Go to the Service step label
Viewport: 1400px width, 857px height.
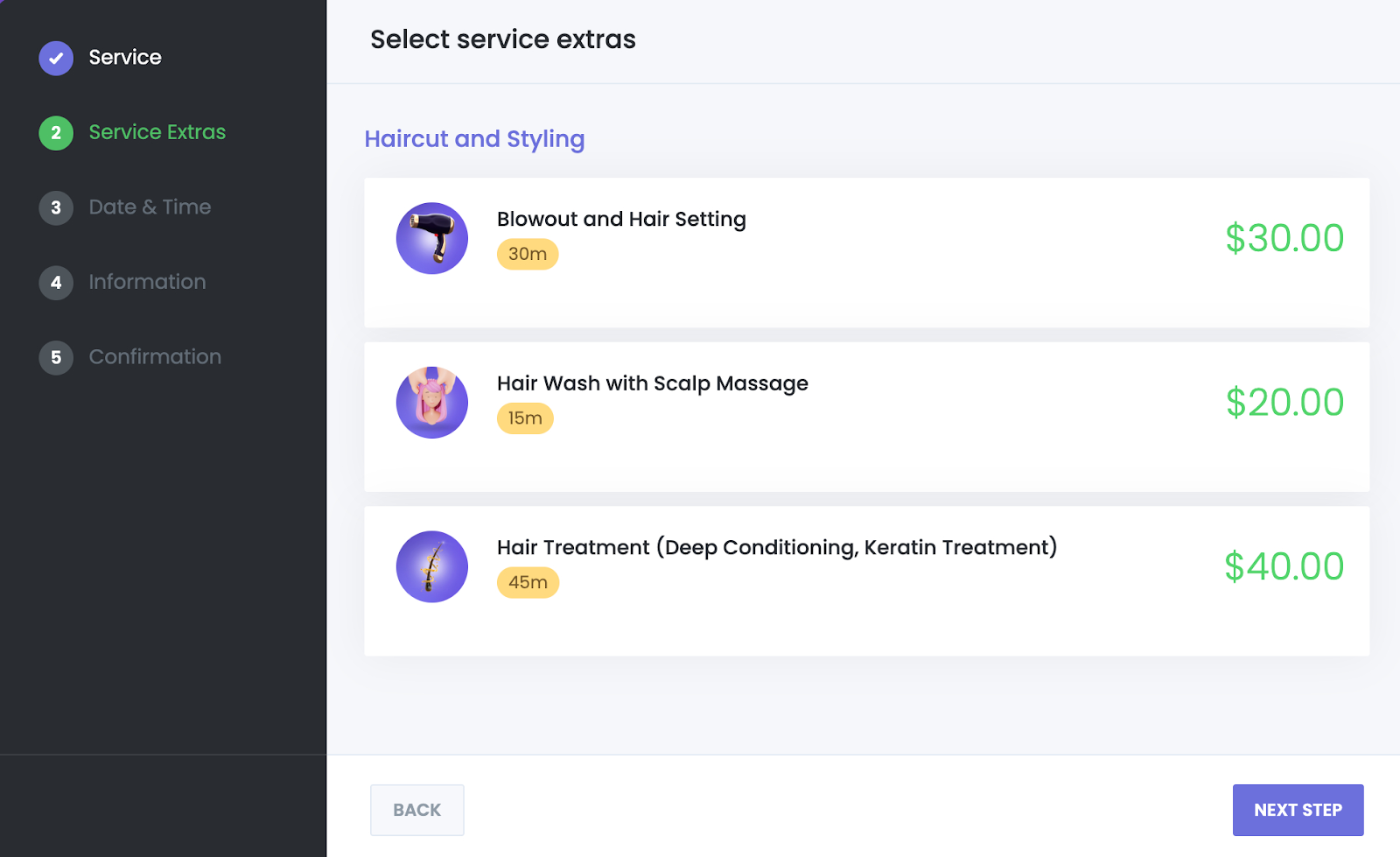click(x=125, y=58)
